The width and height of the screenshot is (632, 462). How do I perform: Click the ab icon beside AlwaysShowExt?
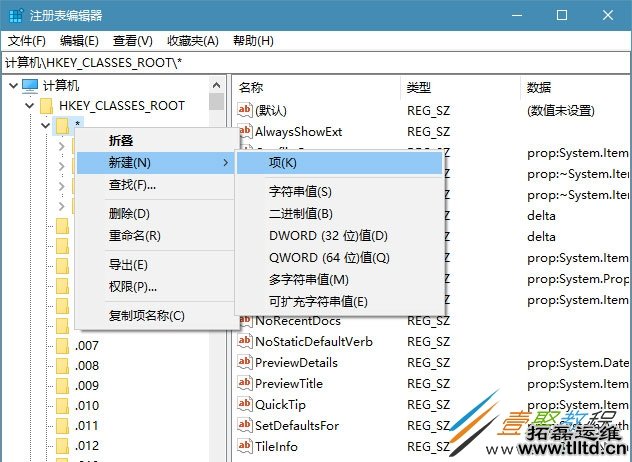pyautogui.click(x=245, y=131)
